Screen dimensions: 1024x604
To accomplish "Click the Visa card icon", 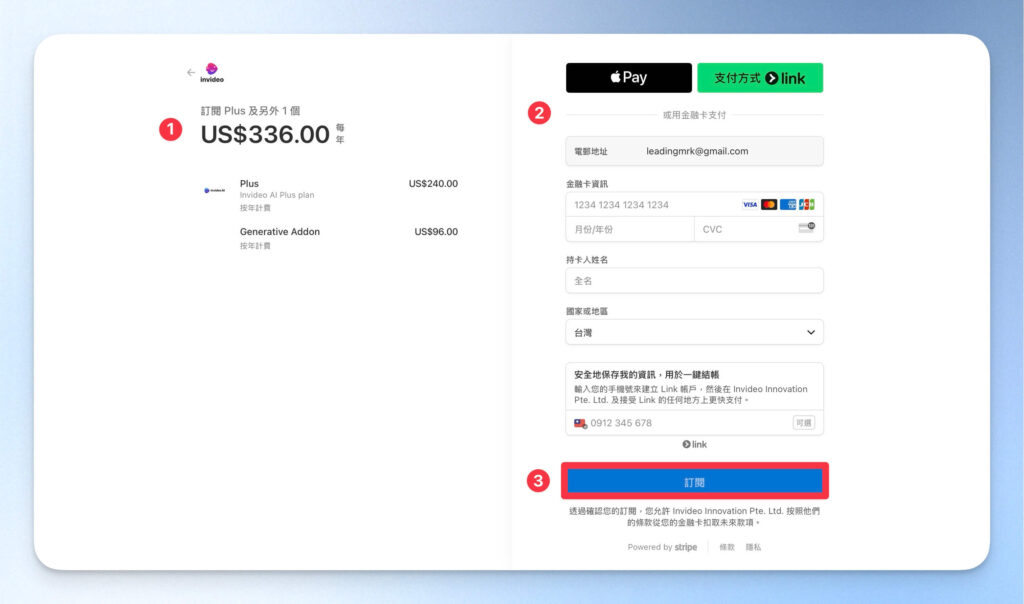I will [750, 204].
